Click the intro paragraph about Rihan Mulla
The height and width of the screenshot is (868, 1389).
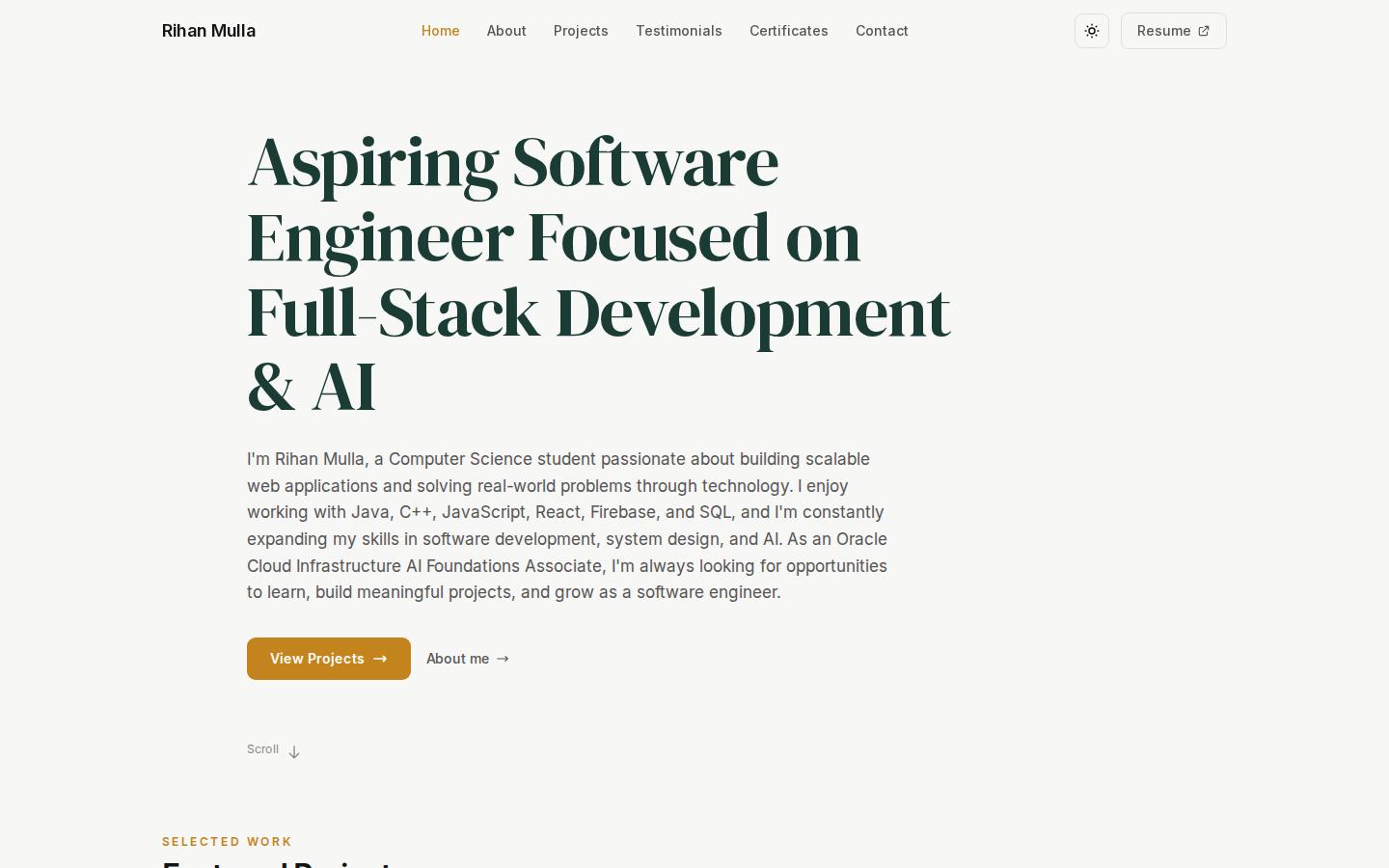(x=567, y=526)
